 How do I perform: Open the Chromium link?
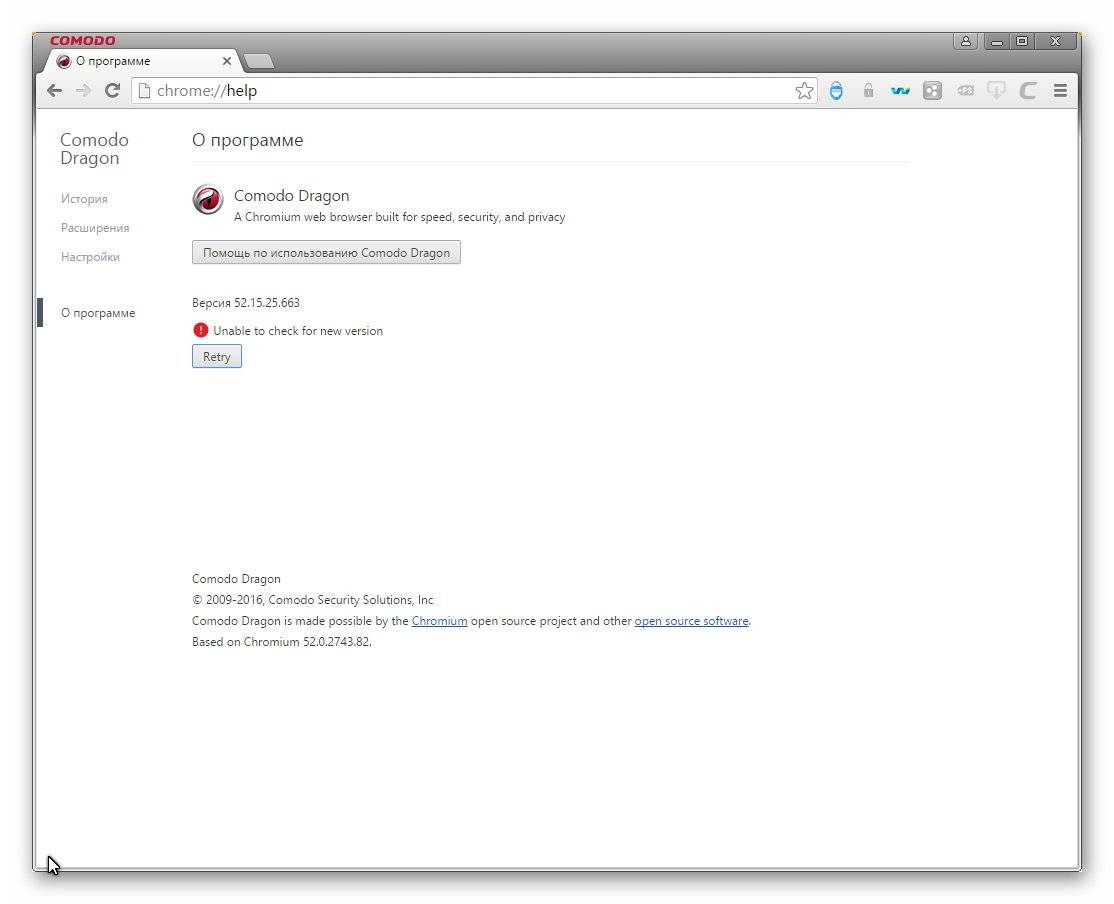pyautogui.click(x=439, y=620)
